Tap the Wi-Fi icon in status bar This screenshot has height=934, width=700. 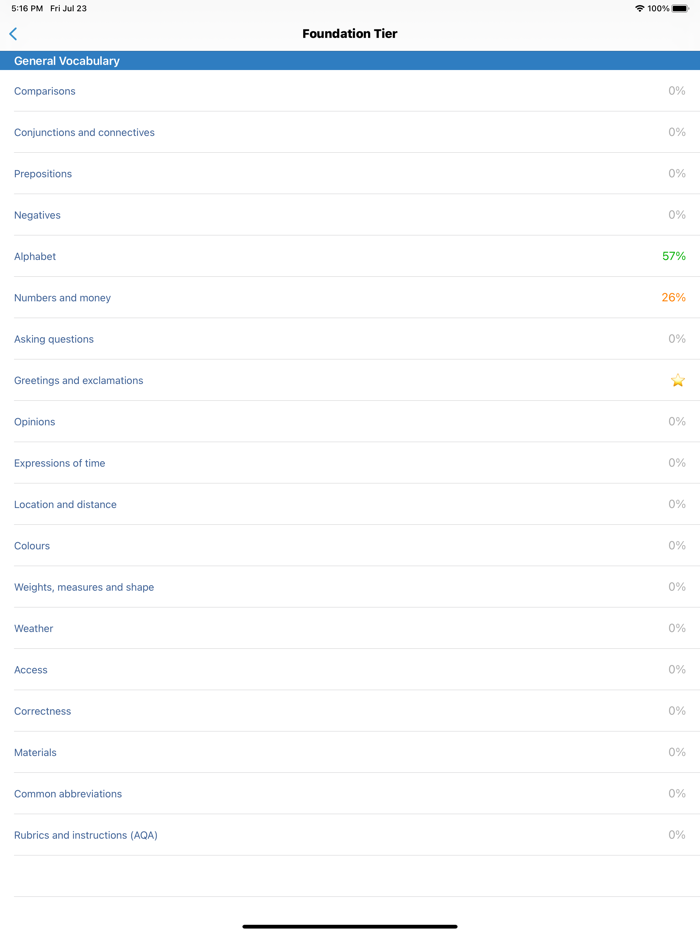[638, 7]
